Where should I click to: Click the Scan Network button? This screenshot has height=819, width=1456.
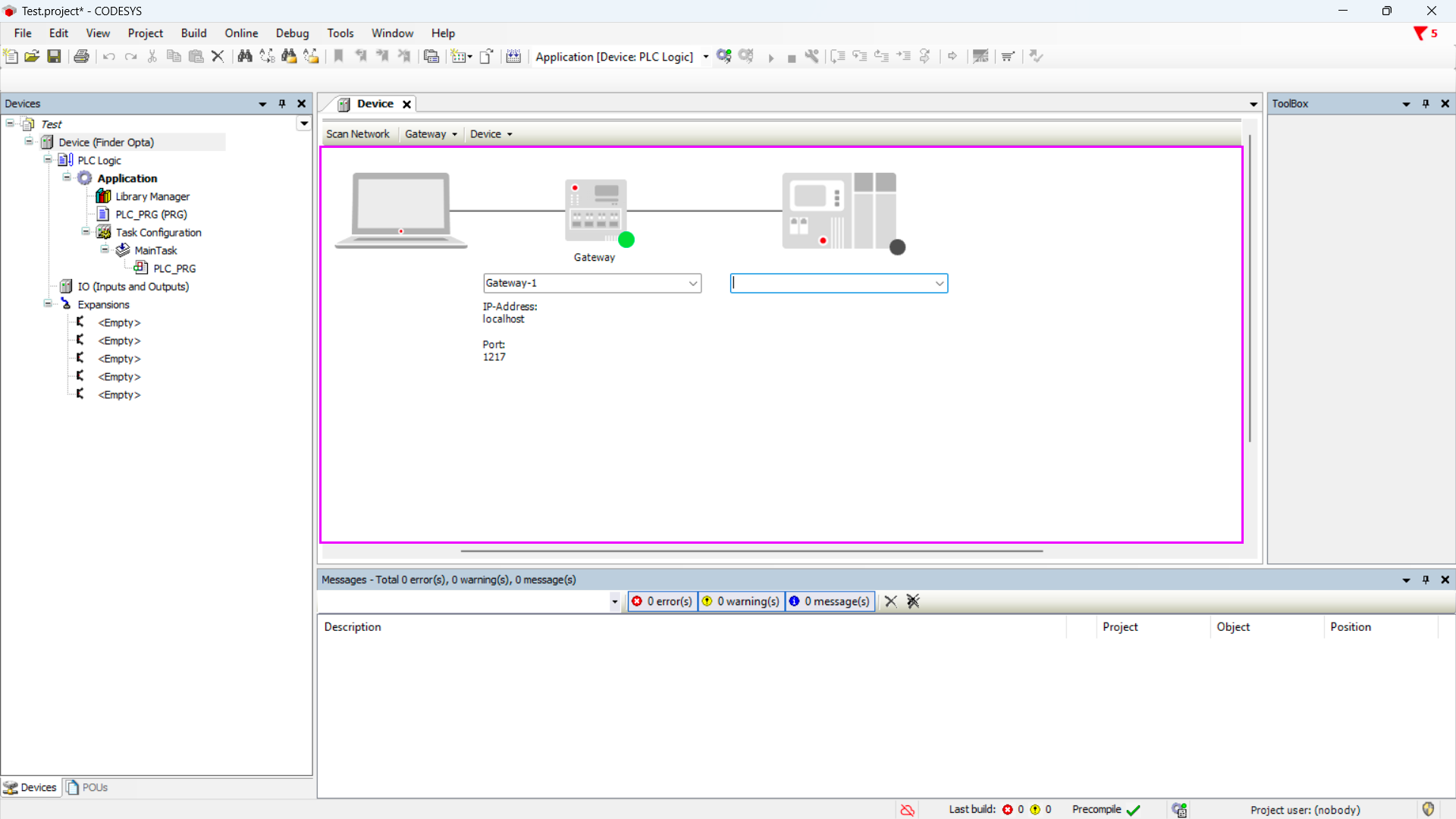357,134
